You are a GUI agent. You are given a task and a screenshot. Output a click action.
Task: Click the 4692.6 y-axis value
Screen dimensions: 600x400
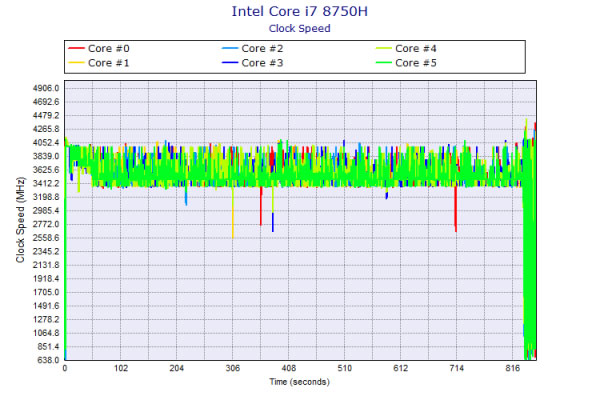point(46,102)
